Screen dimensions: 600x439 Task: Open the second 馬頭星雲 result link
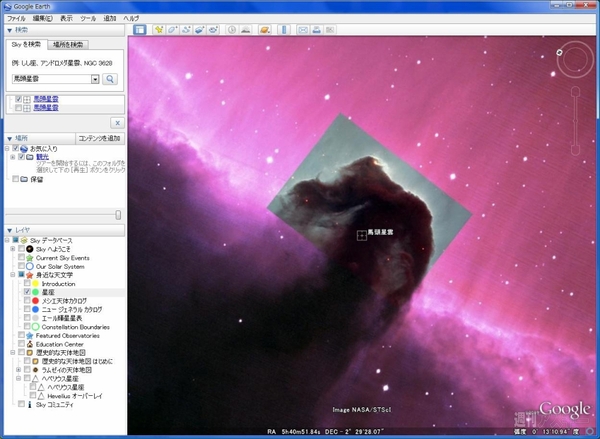tap(46, 108)
